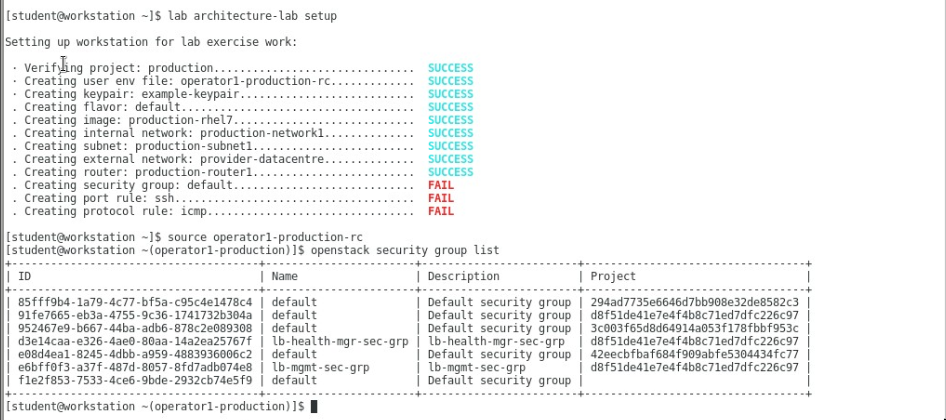Click the terminal cursor at the last prompt
Screen dimensions: 946x420
click(x=314, y=407)
